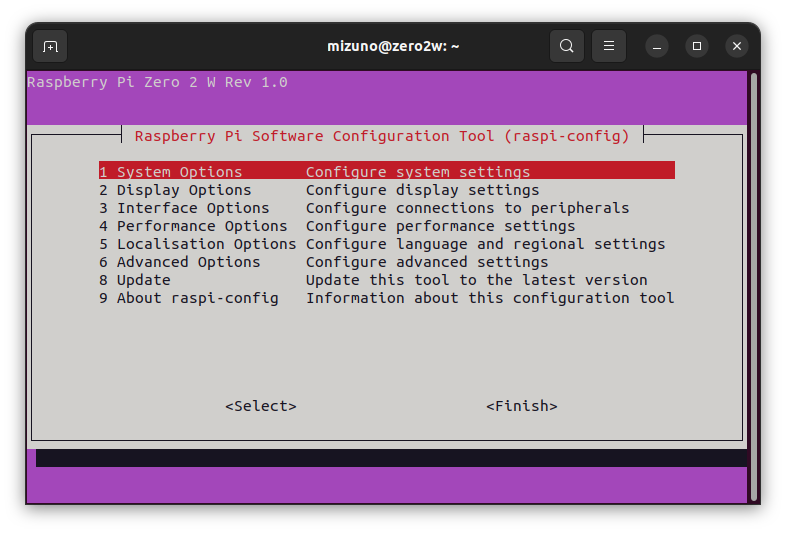Viewport: 786px width, 533px height.
Task: Click 'Configure advanced settings' description
Action: click(427, 262)
